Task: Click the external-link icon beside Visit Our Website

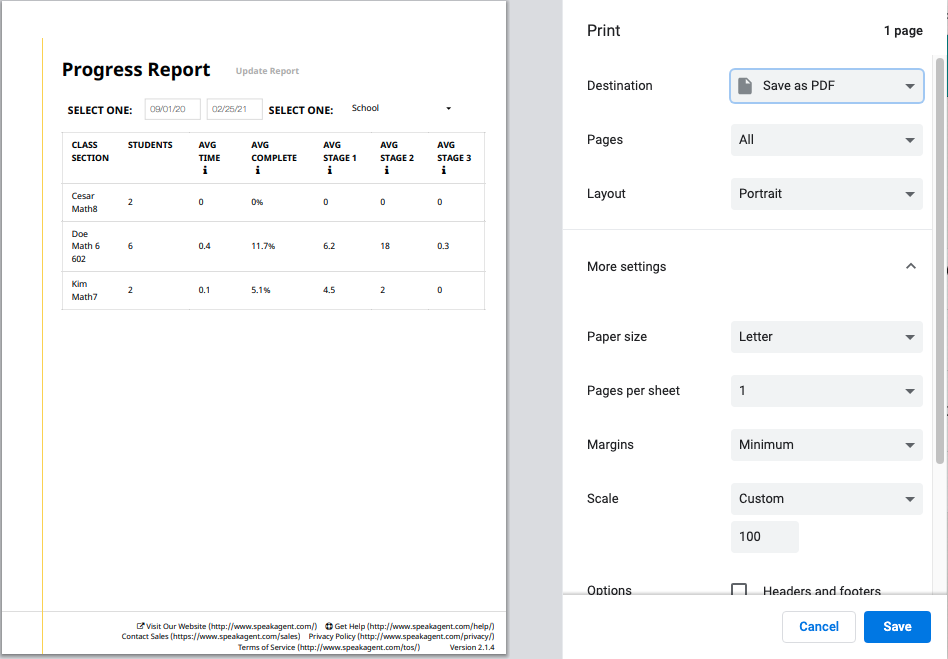Action: [140, 624]
